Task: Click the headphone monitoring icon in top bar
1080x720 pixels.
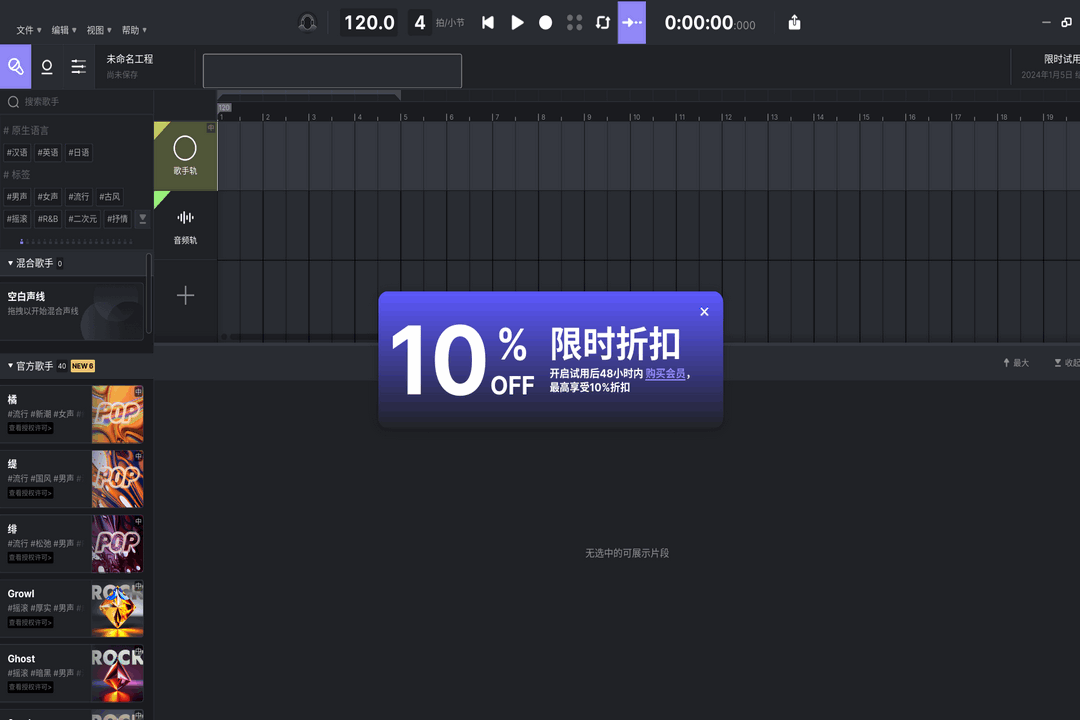Action: tap(308, 22)
